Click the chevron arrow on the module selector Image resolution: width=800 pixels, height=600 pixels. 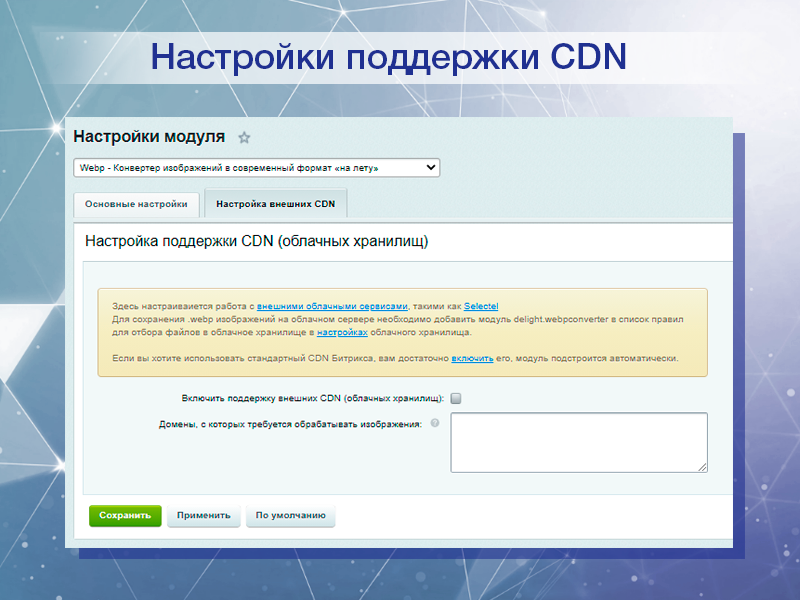coord(430,167)
